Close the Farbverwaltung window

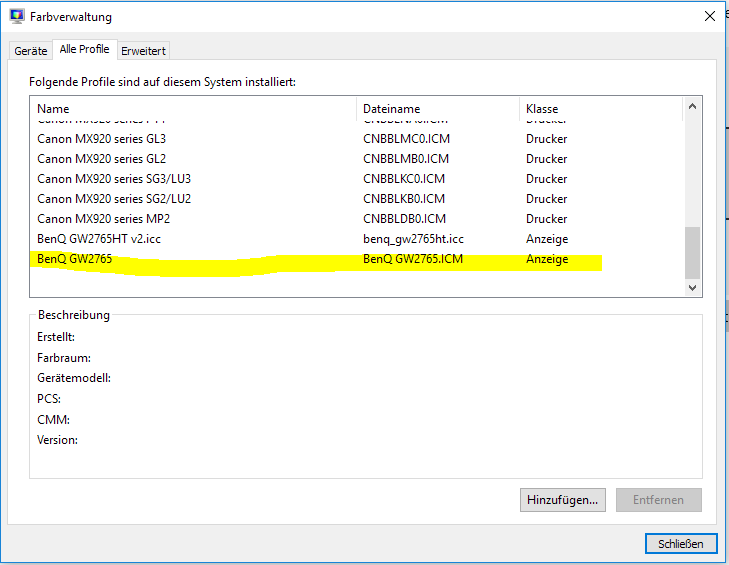point(709,16)
